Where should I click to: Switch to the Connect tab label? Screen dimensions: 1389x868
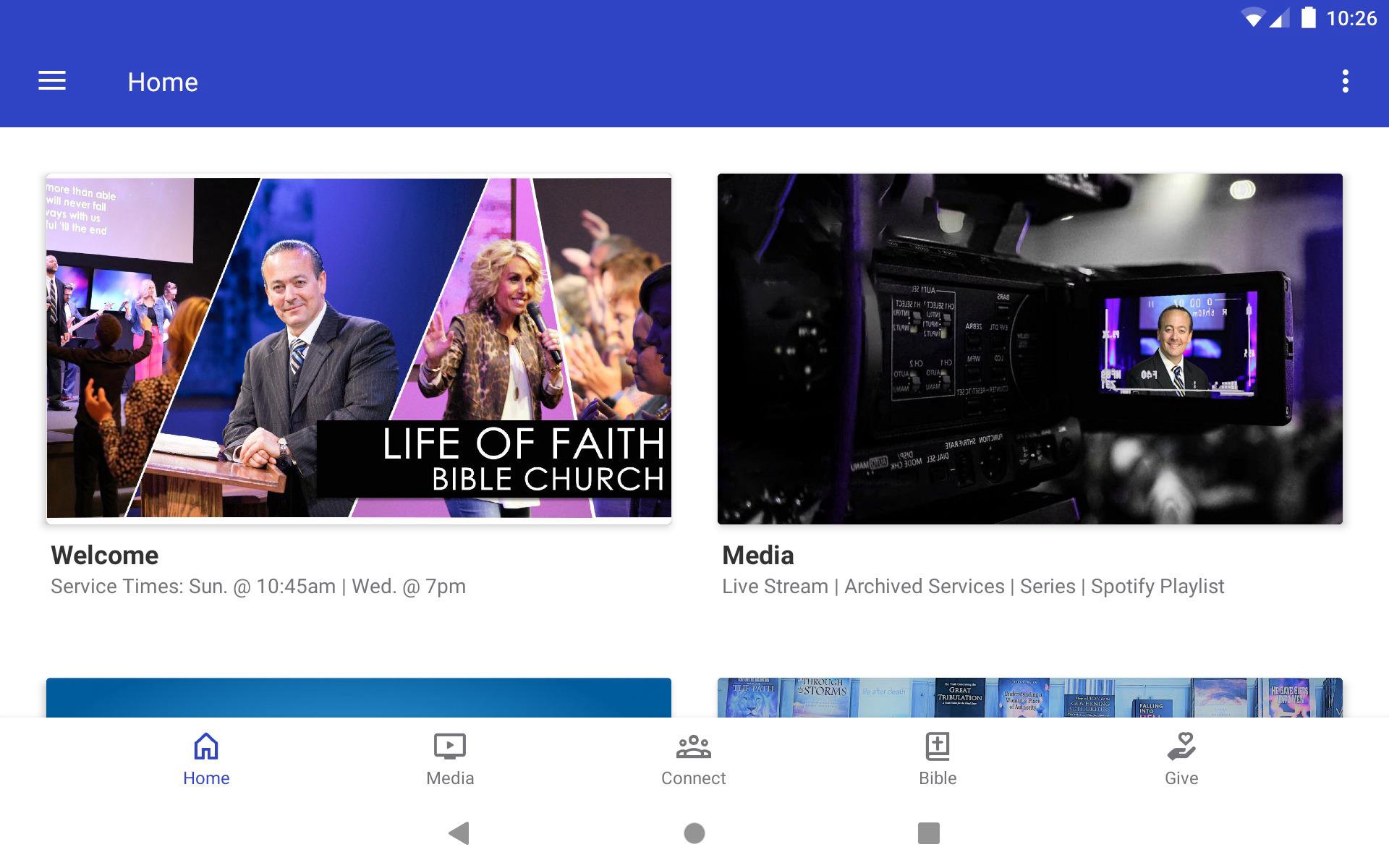[x=693, y=778]
